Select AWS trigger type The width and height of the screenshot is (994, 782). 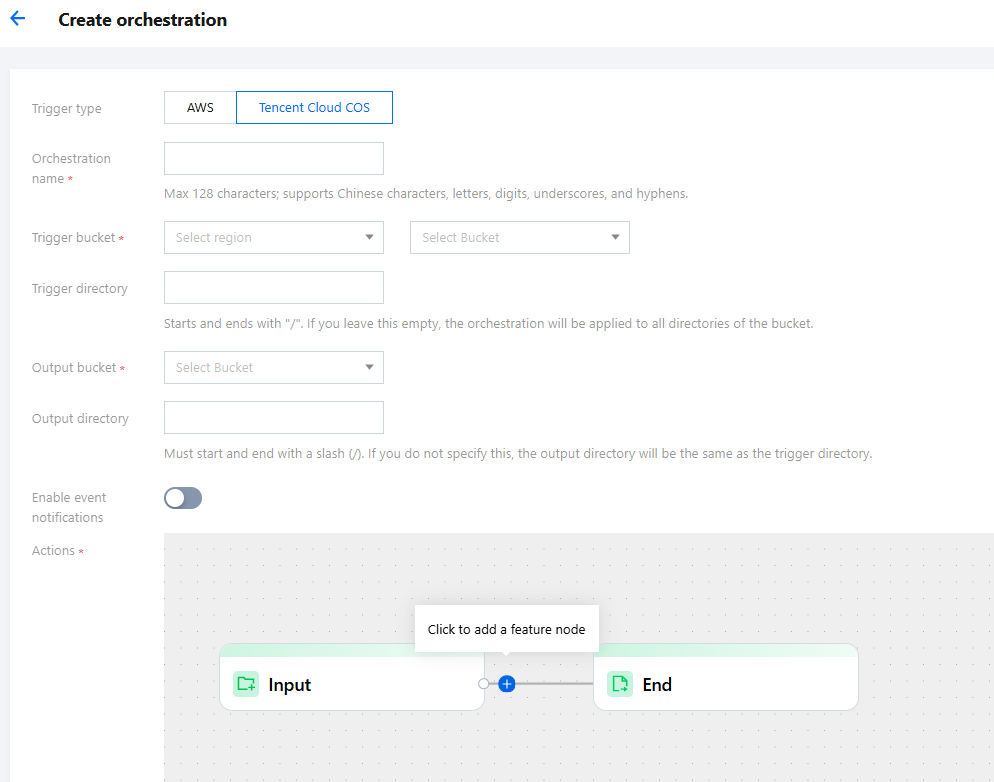coord(200,108)
